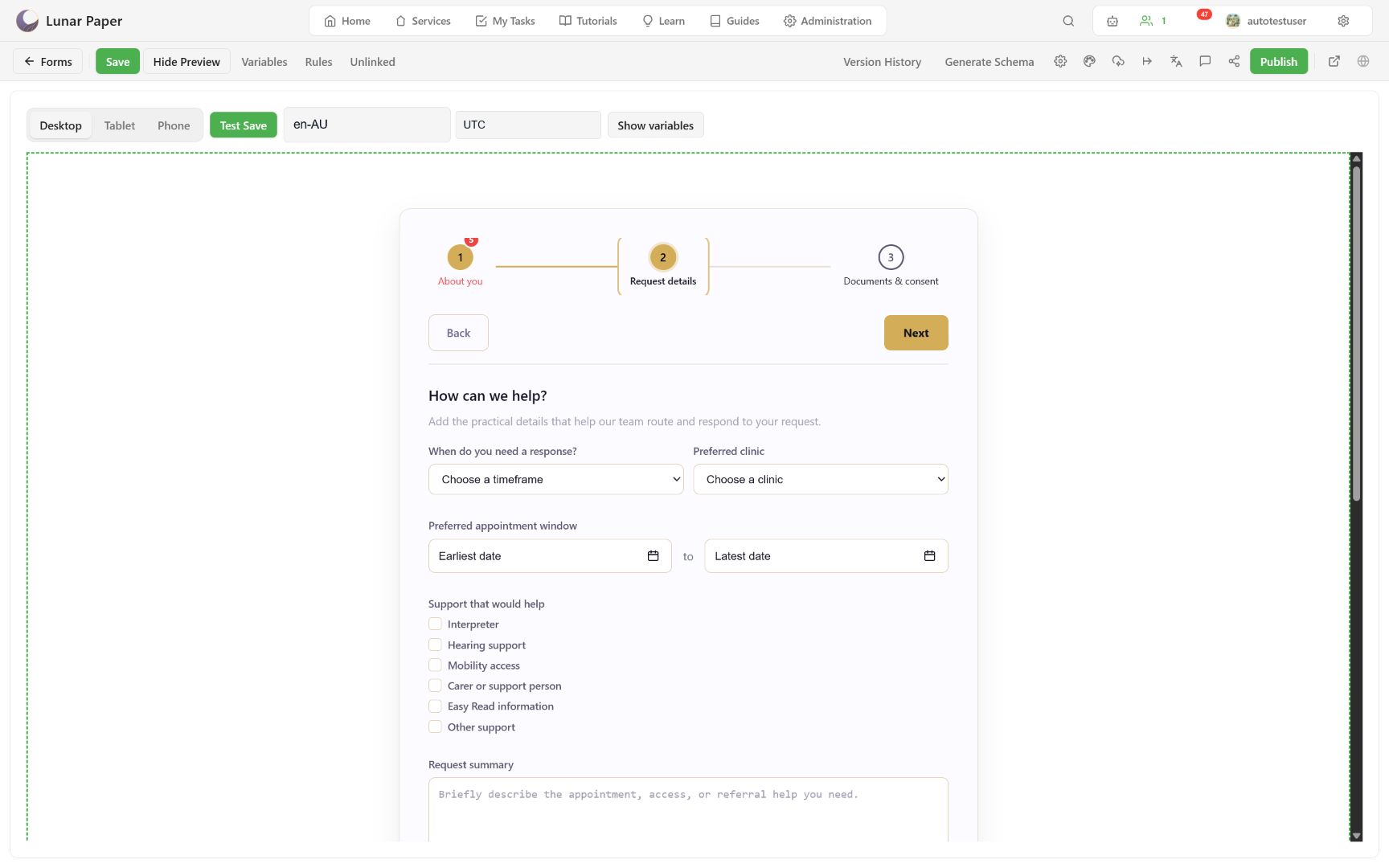Image resolution: width=1389 pixels, height=868 pixels.
Task: Open the Administration menu
Action: pyautogui.click(x=827, y=21)
